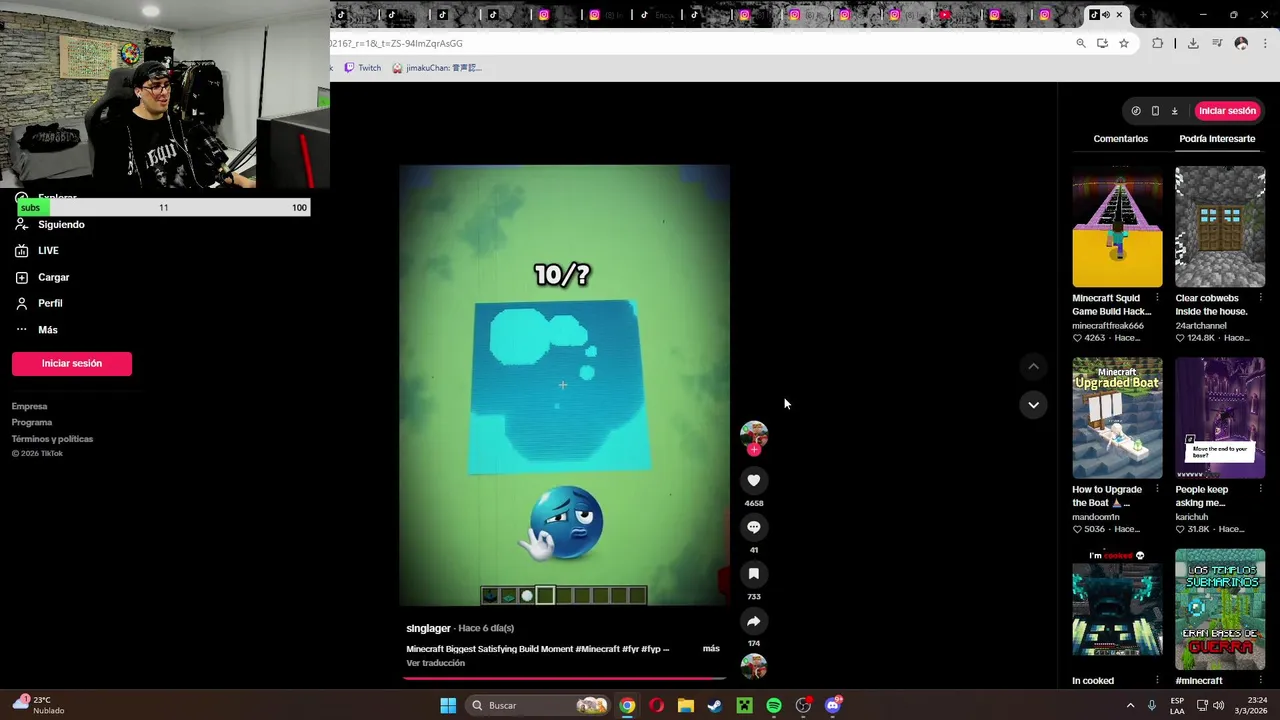Save the video with the bookmark icon

(x=754, y=574)
